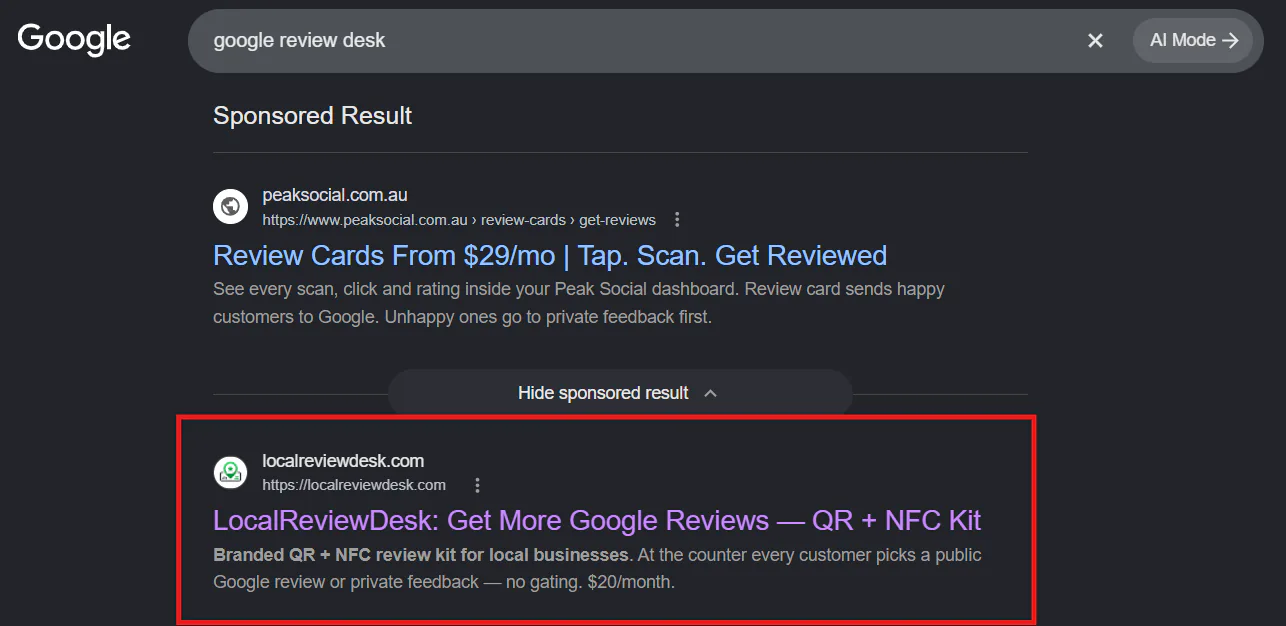
Task: Click localreviewdesk.com site name
Action: pyautogui.click(x=343, y=461)
